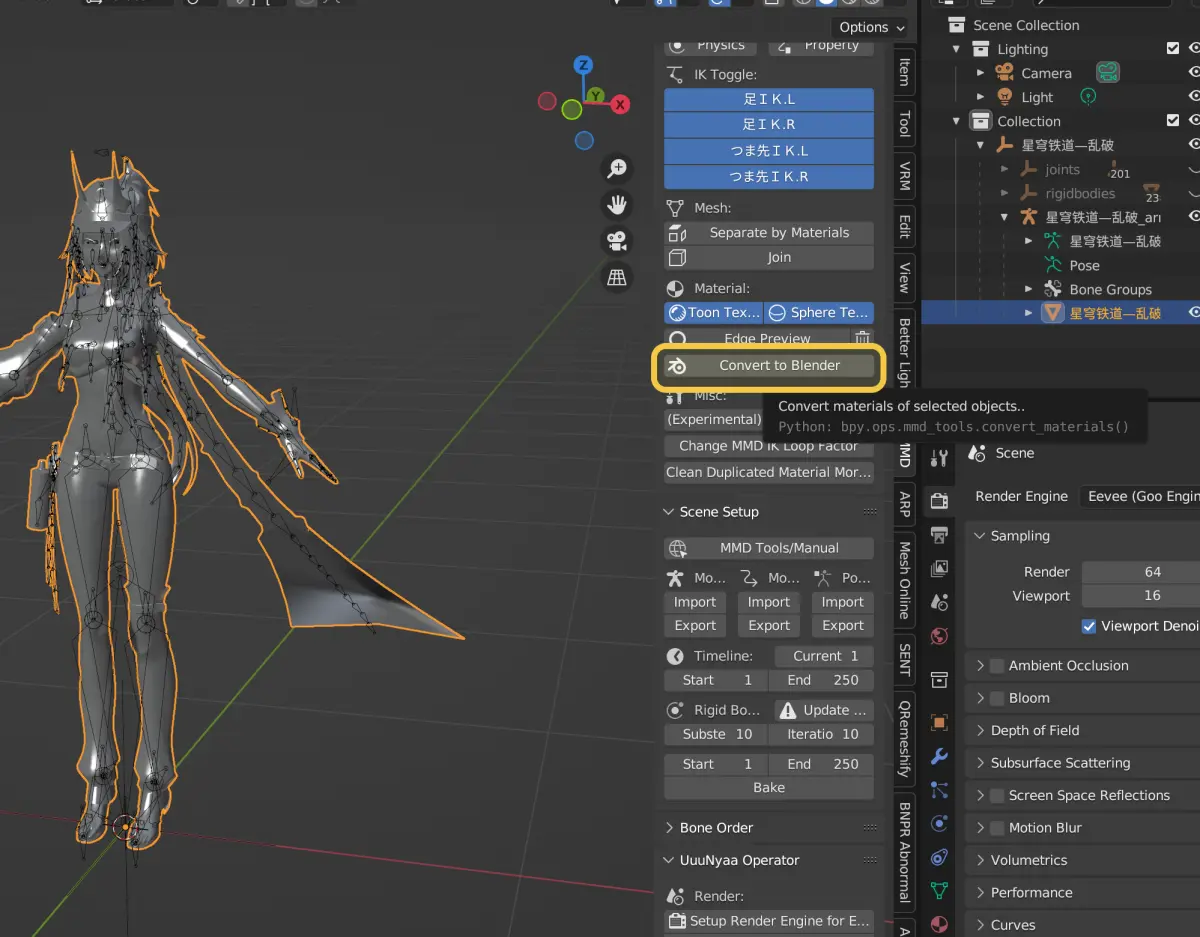Screen dimensions: 1200x937
Task: Toggle camera view with the camera icon
Action: [x=617, y=241]
